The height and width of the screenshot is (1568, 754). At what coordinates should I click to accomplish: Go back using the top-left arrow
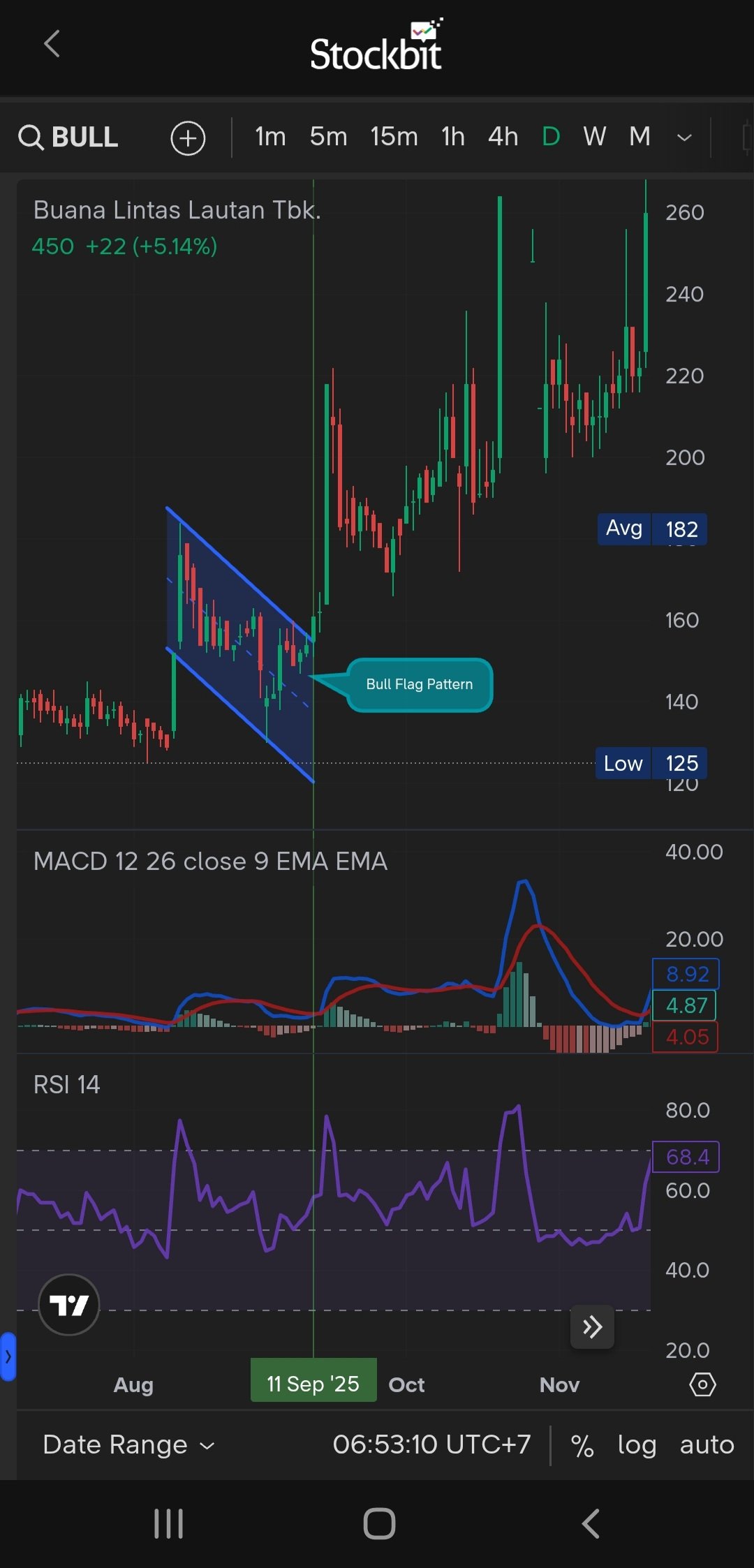tap(52, 44)
